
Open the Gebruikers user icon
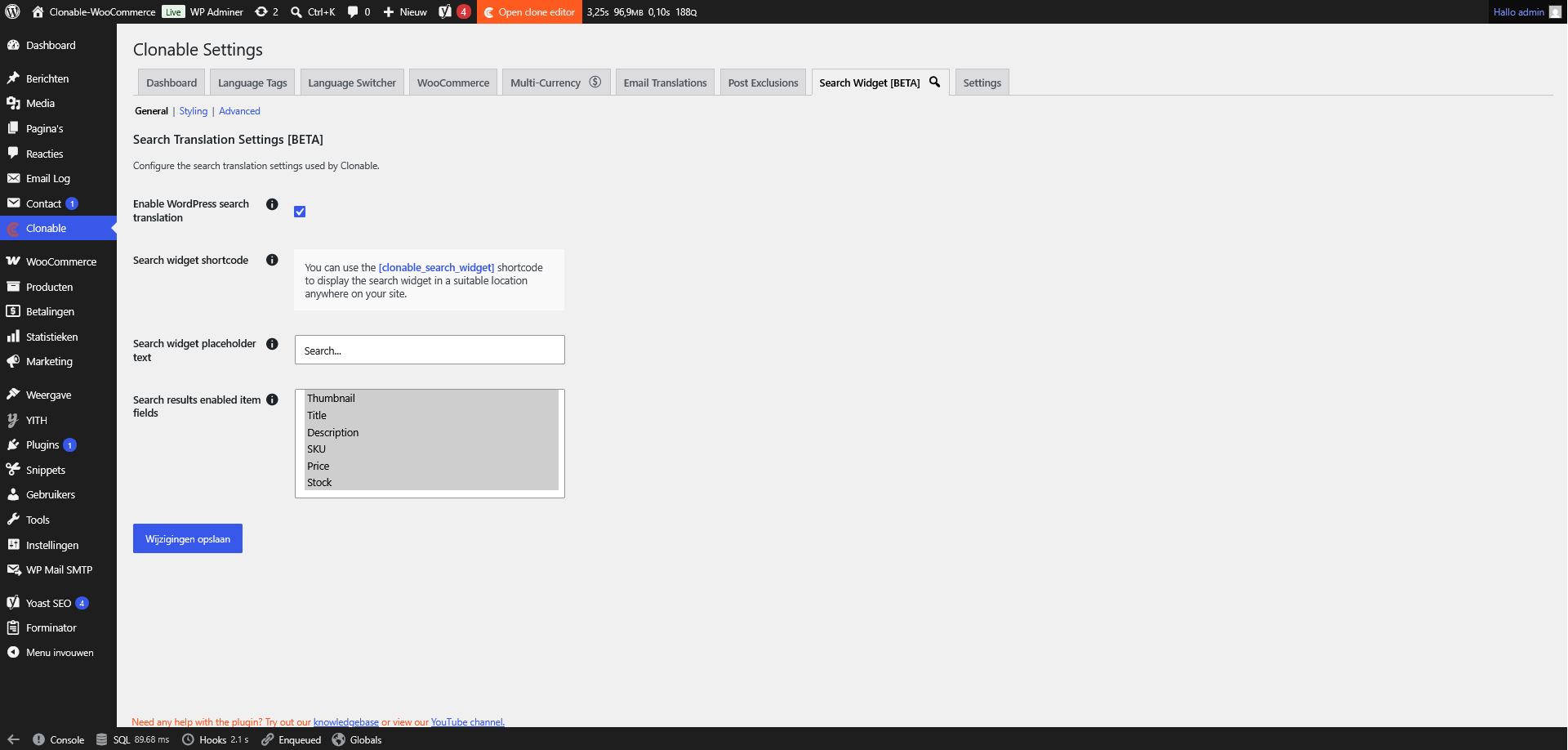(13, 494)
